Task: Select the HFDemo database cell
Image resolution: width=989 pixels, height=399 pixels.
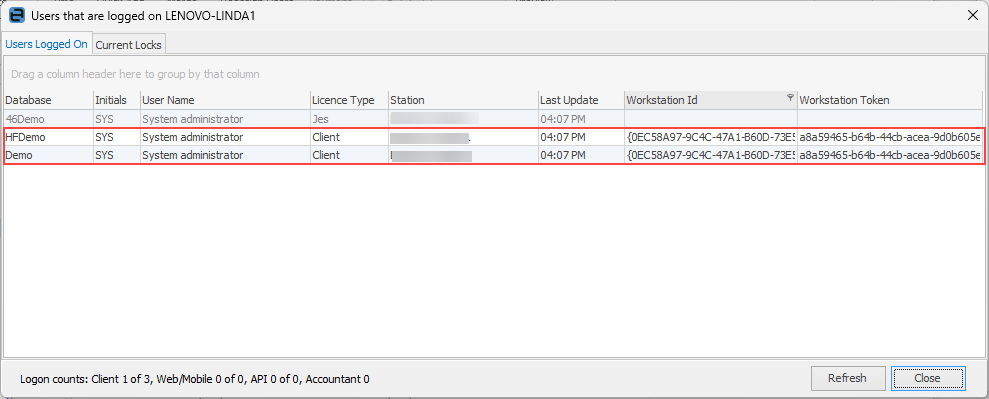Action: click(48, 137)
